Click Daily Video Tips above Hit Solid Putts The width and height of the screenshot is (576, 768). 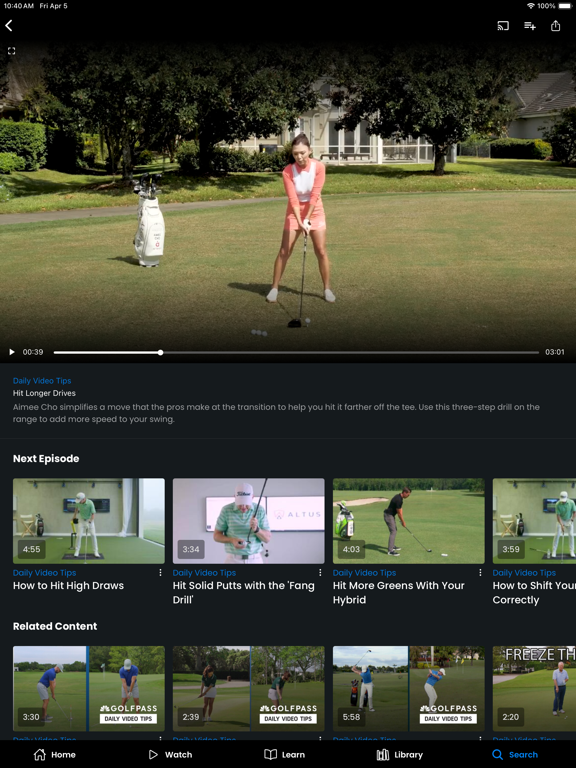tap(204, 573)
